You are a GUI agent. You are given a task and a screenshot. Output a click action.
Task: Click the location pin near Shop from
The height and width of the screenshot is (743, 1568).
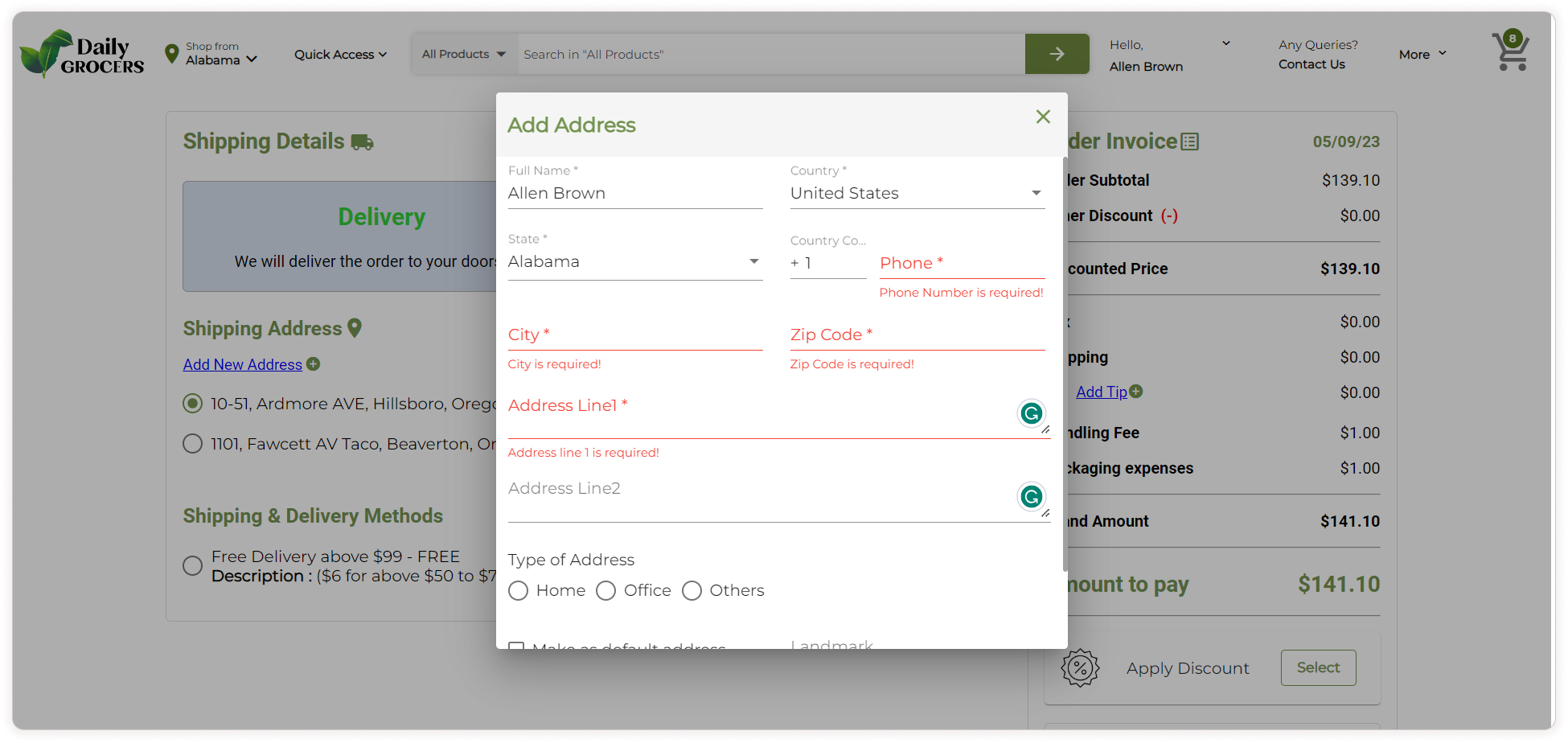click(171, 54)
